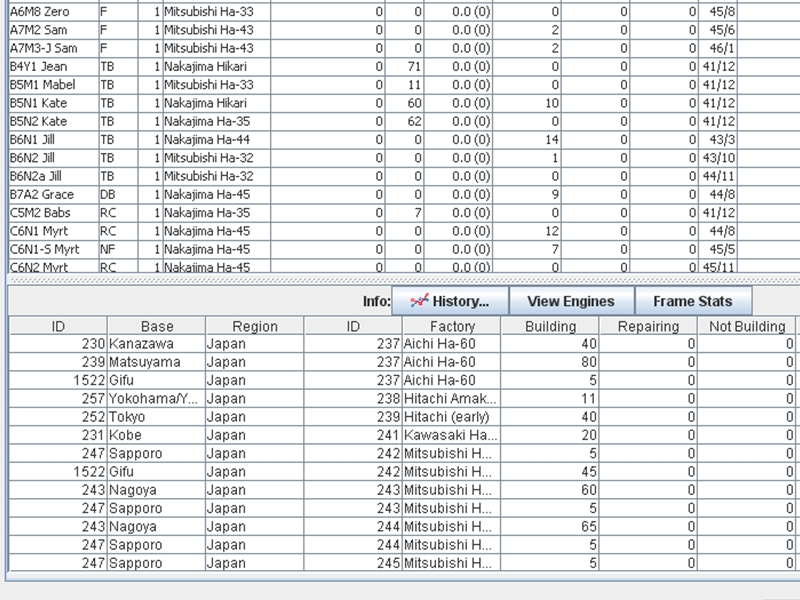Select the Yokohama base row
This screenshot has height=600, width=800.
(403, 399)
